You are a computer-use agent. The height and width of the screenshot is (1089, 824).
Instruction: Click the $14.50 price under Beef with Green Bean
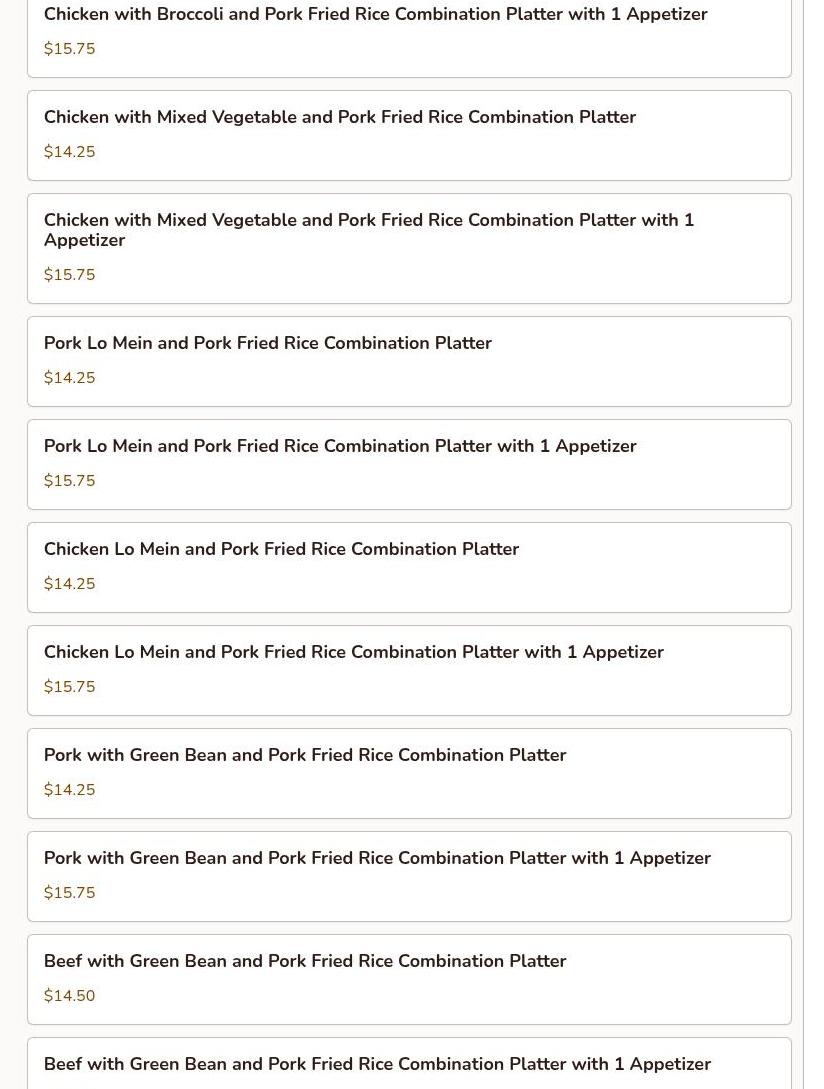tap(70, 996)
